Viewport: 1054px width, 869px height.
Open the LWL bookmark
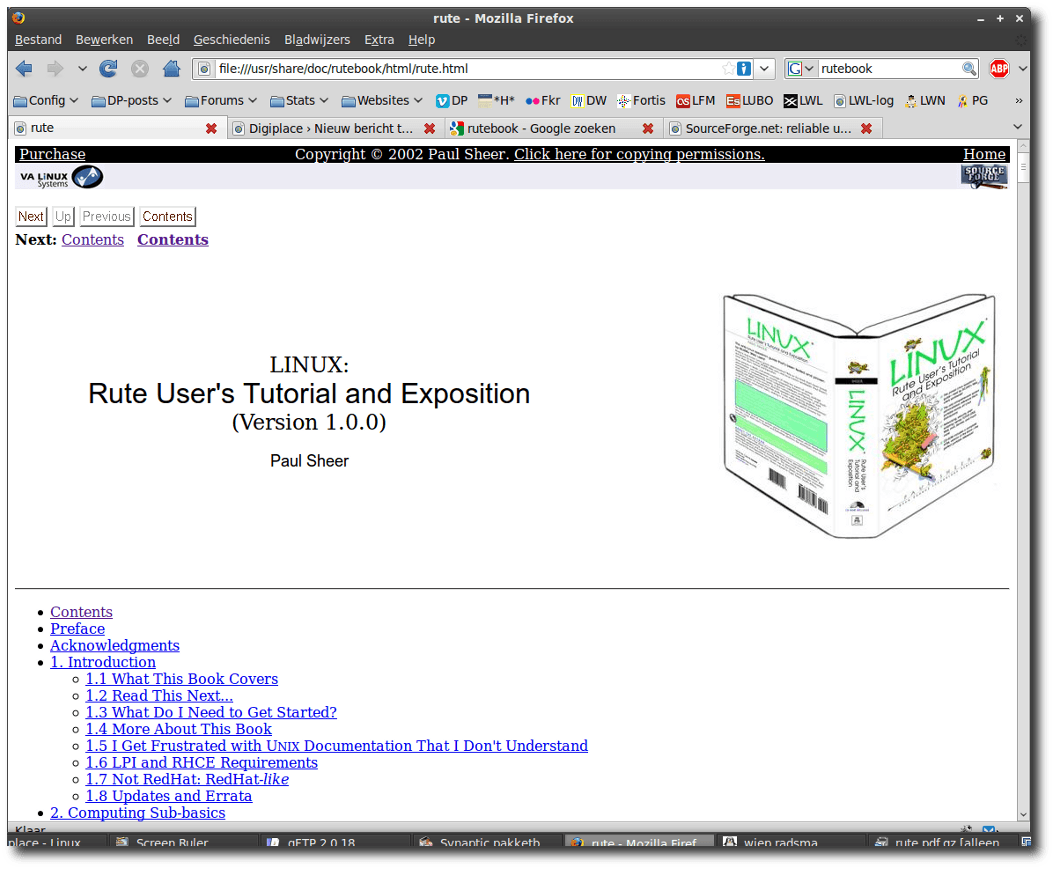(803, 101)
